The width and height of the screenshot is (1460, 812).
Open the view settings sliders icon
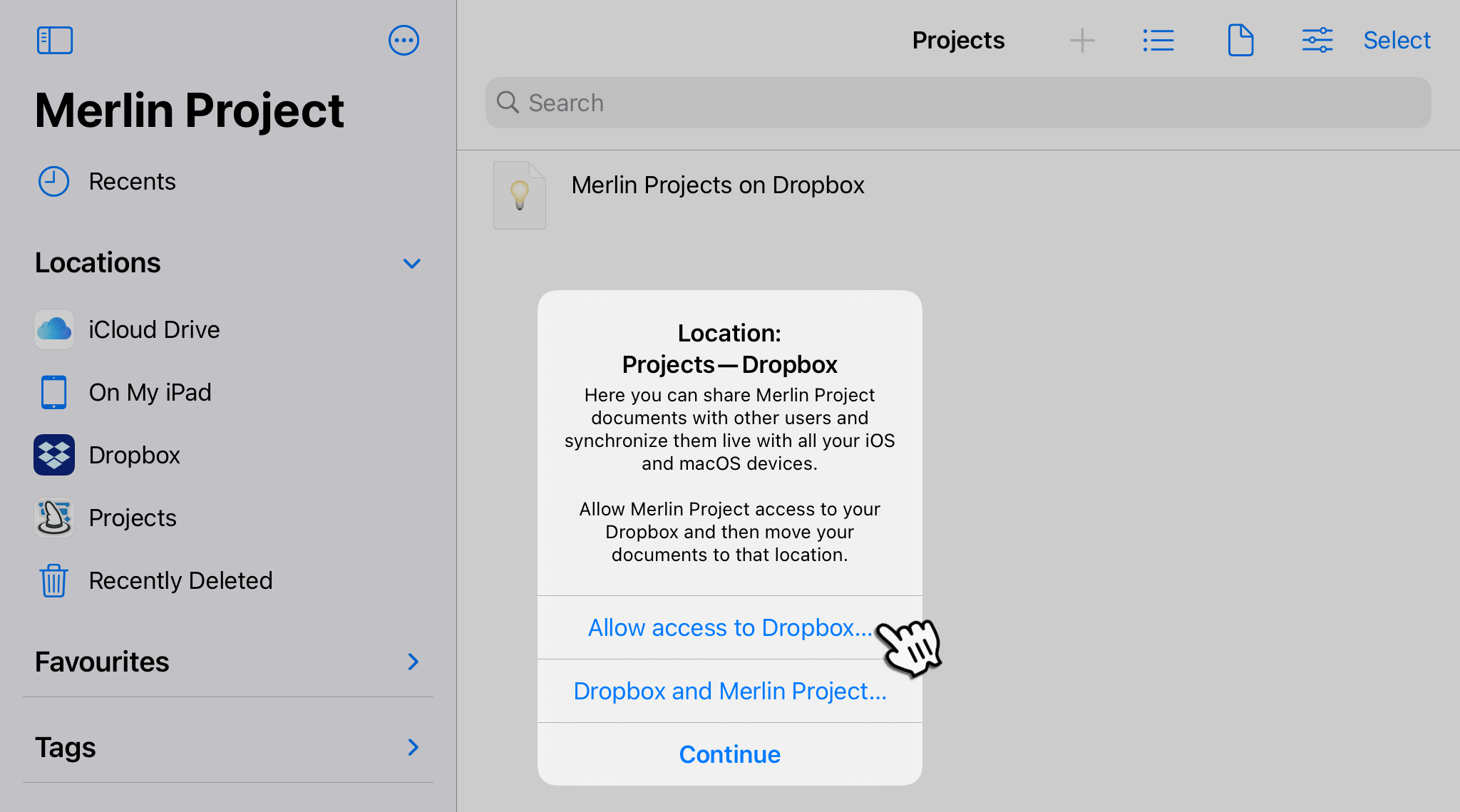pyautogui.click(x=1317, y=41)
